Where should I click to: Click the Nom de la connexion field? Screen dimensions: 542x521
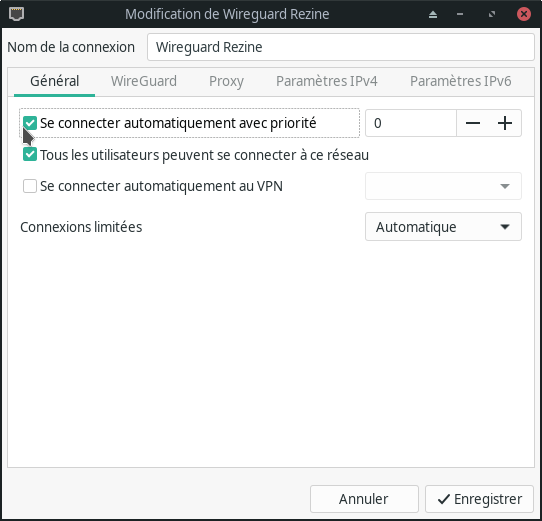pos(341,47)
